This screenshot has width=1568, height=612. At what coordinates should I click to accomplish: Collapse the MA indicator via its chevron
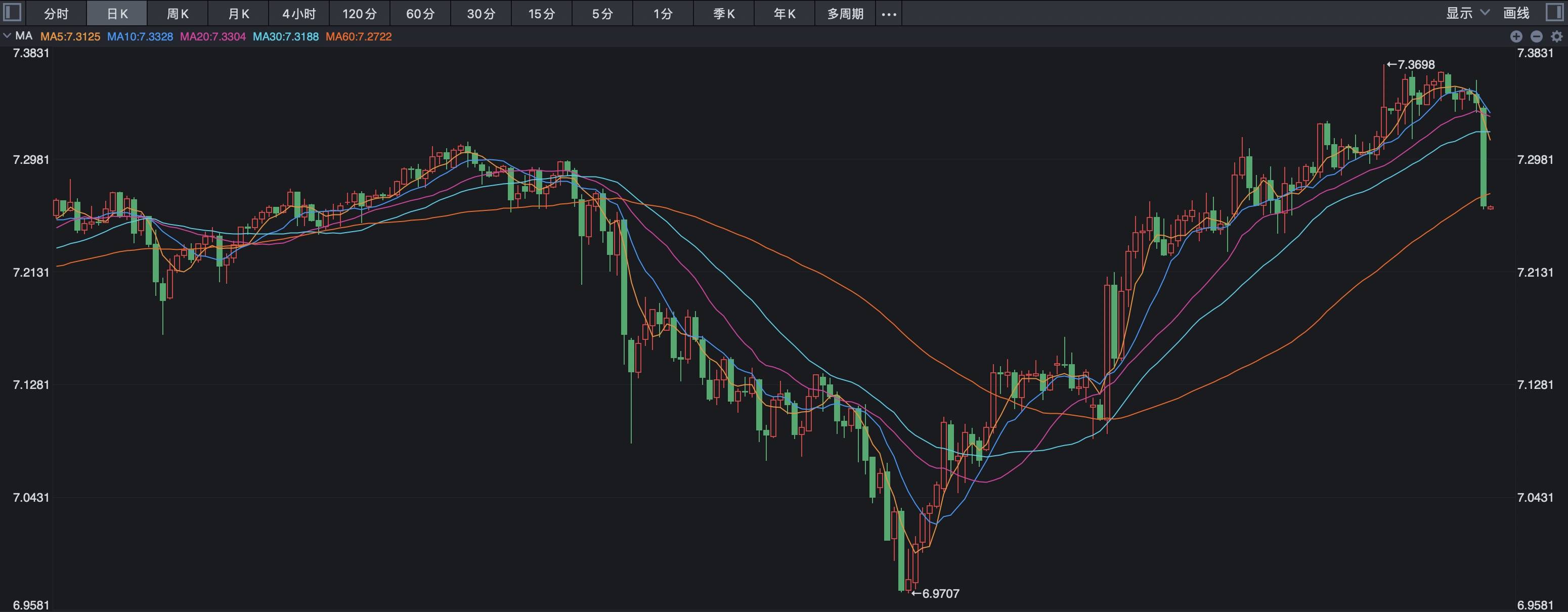[6, 36]
